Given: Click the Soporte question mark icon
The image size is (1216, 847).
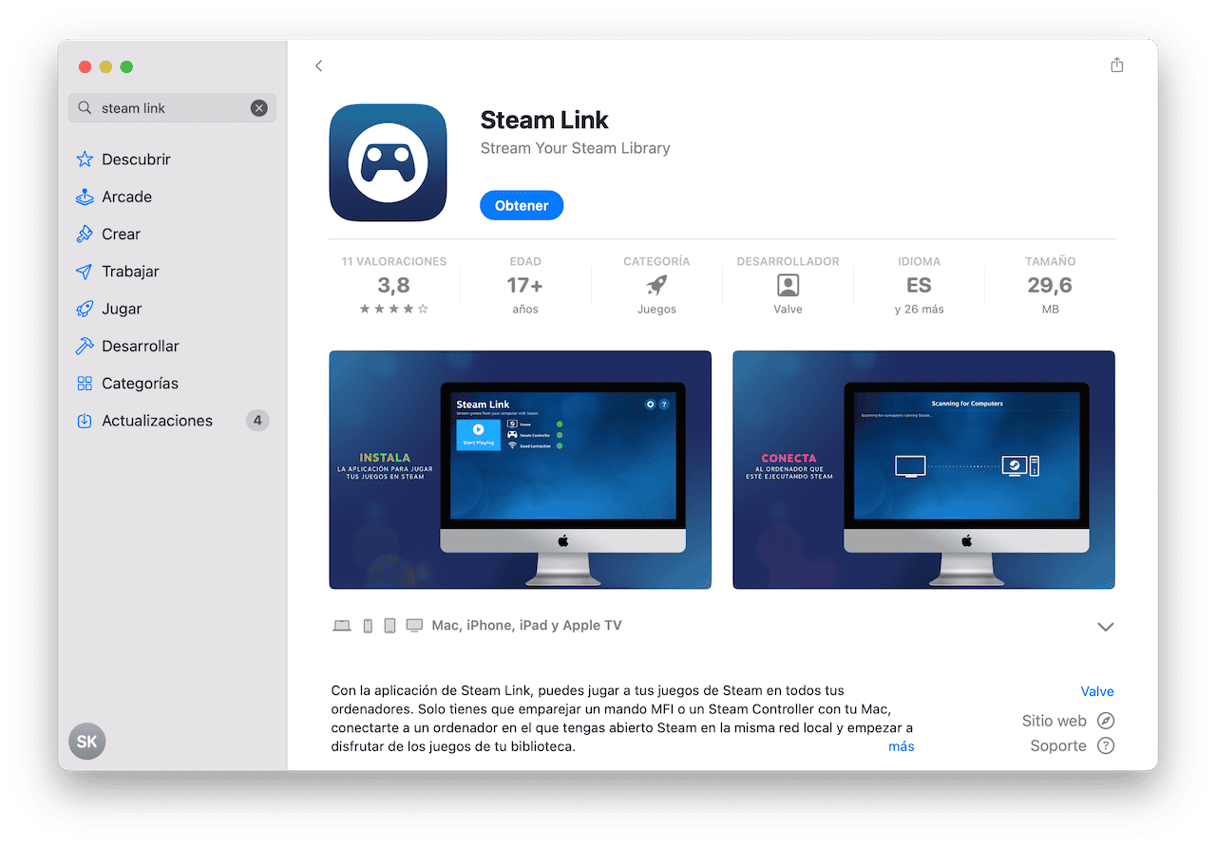Looking at the screenshot, I should point(1105,746).
